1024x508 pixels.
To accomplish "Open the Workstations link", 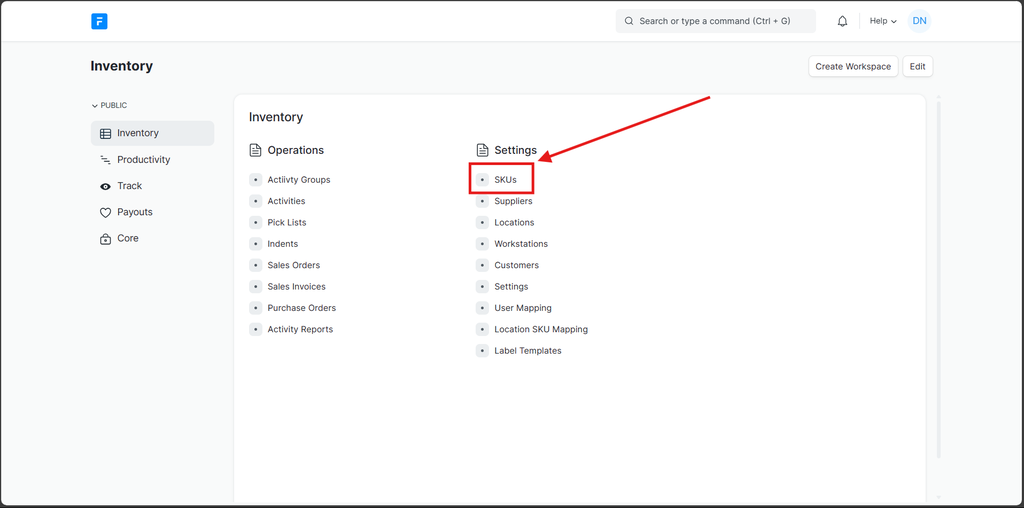I will [x=521, y=244].
